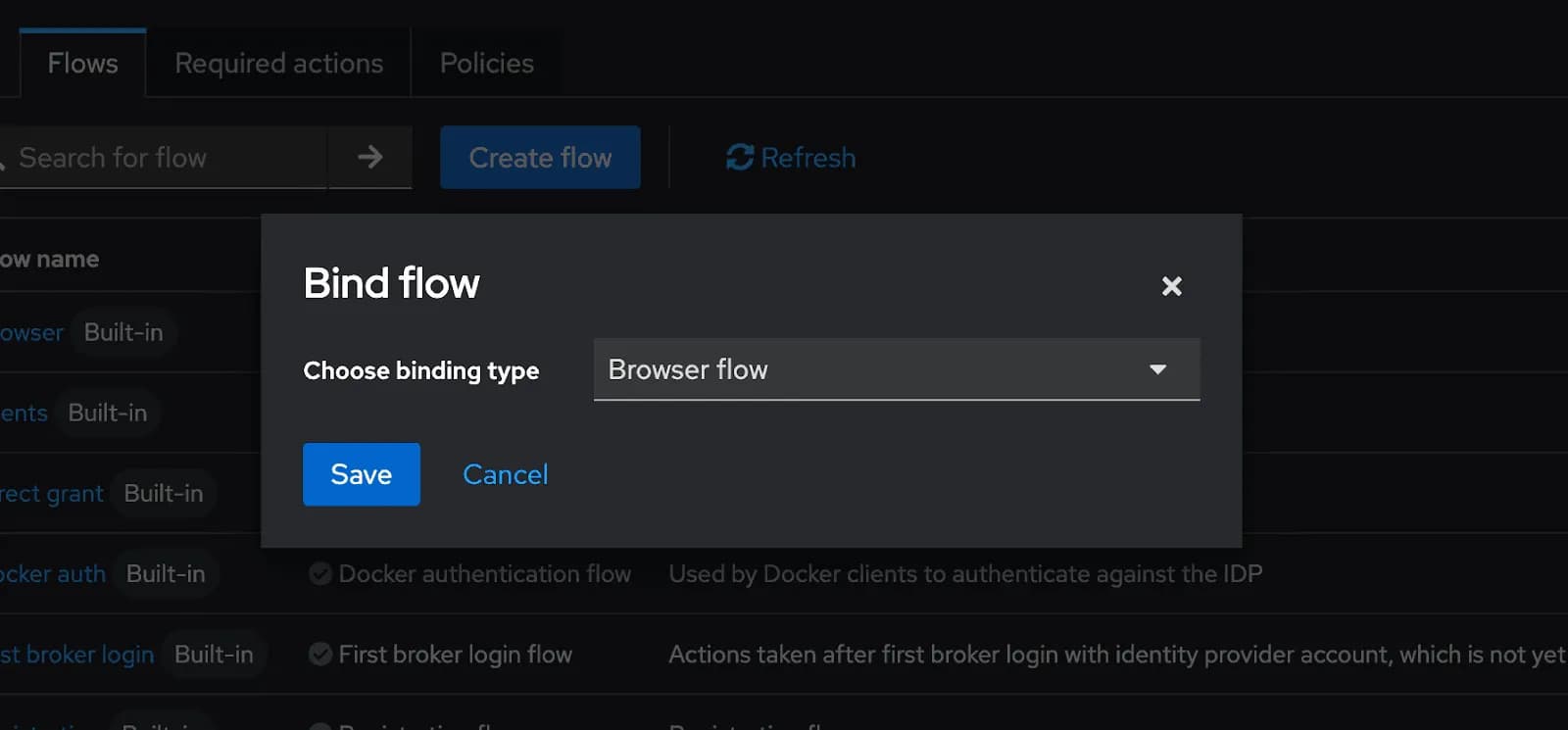Cancel the Bind flow dialog

tap(506, 474)
